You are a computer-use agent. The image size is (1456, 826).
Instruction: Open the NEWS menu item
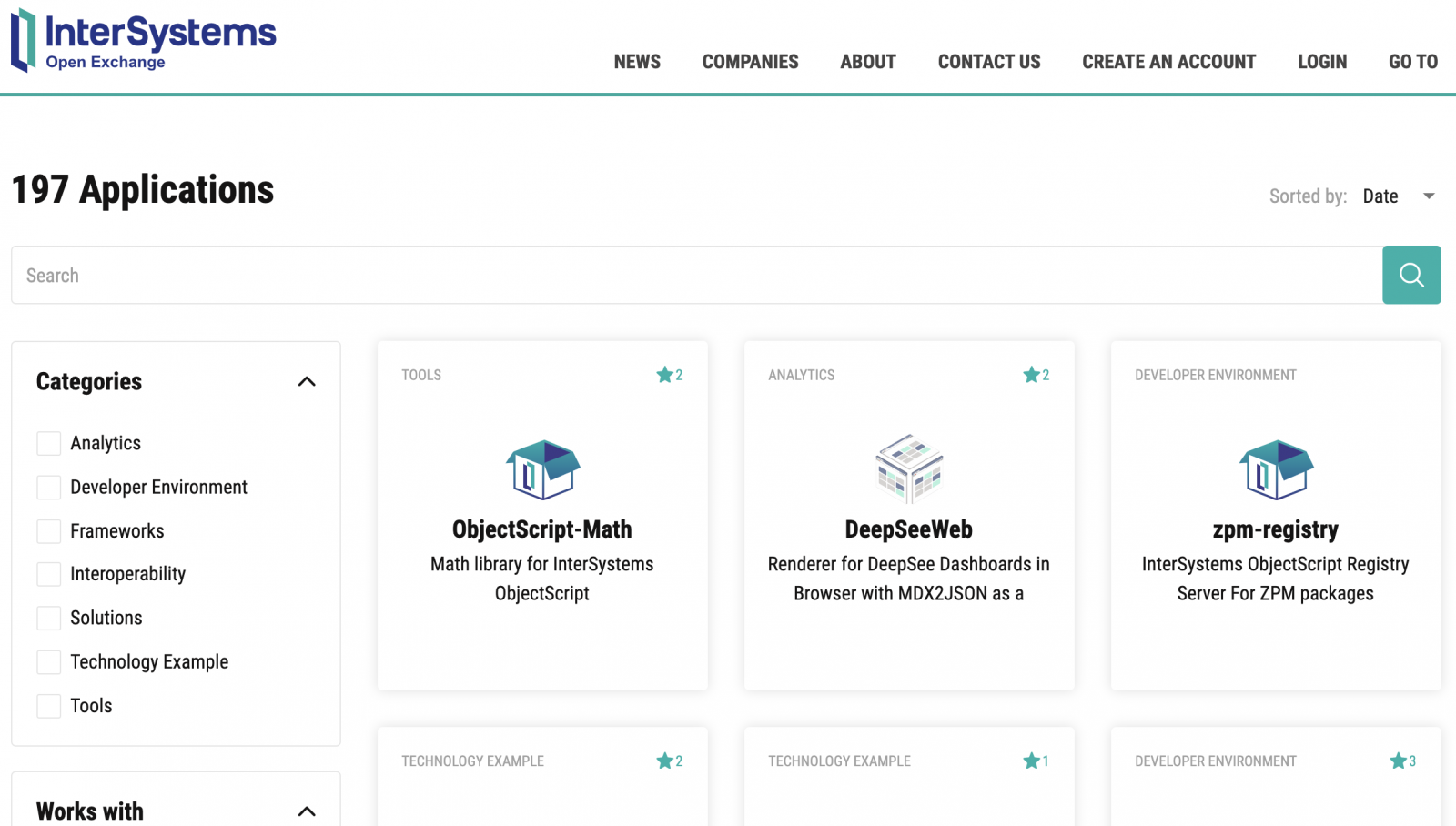[637, 62]
